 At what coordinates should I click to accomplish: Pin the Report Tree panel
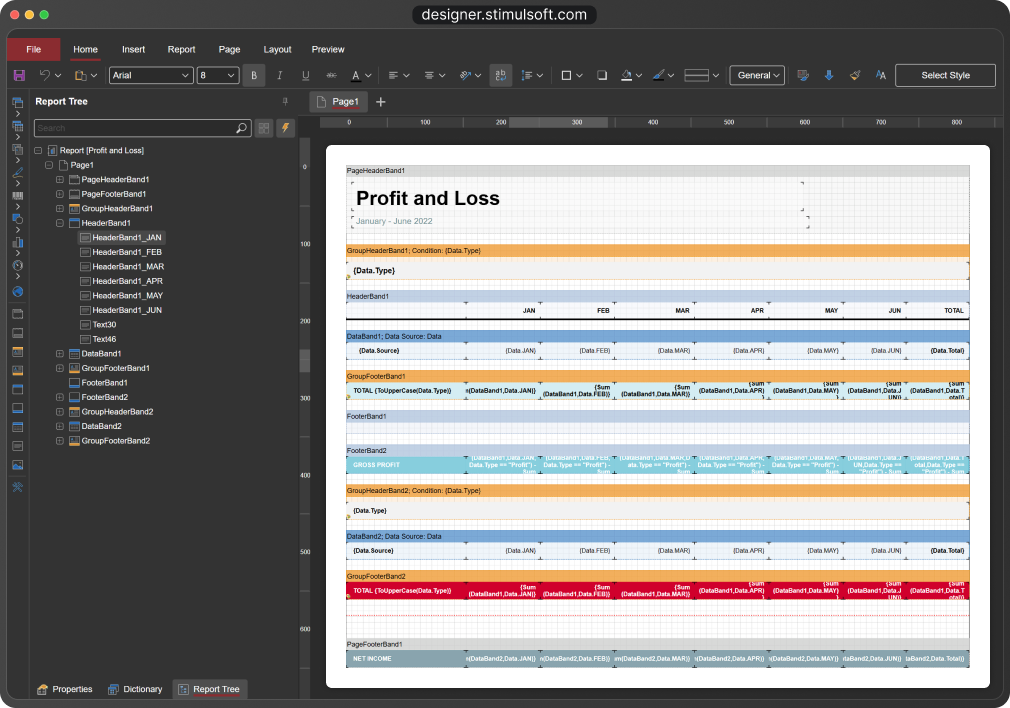click(285, 101)
